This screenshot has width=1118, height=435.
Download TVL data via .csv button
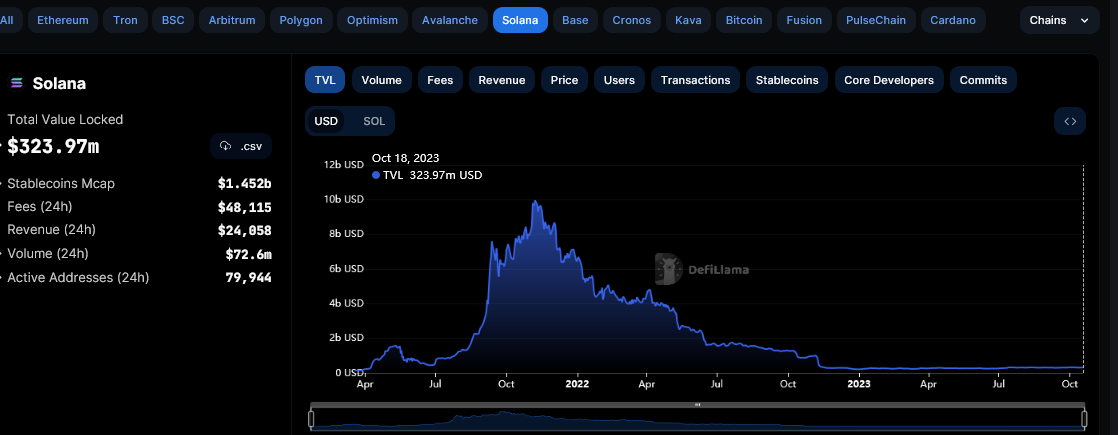pos(241,145)
